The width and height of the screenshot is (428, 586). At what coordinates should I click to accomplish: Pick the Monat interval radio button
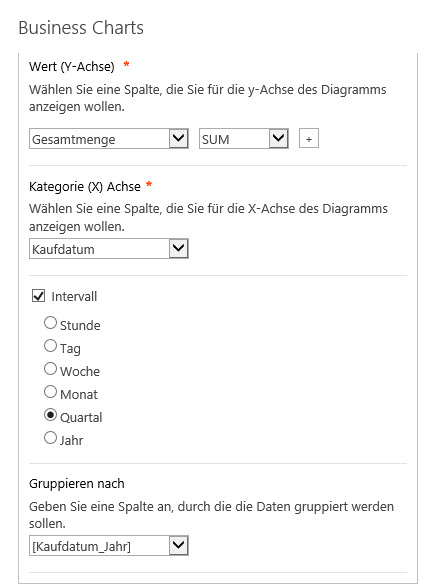[50, 392]
